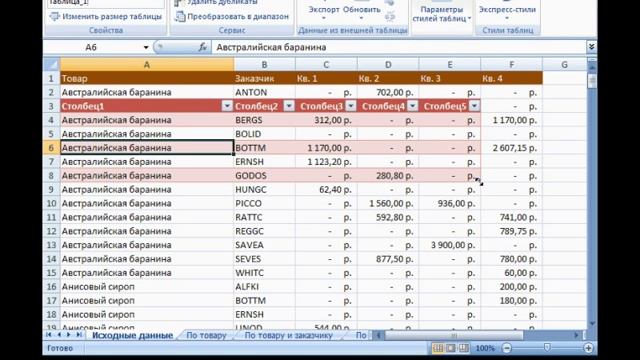
Task: Switch to Page Break Preview icon
Action: pyautogui.click(x=464, y=348)
